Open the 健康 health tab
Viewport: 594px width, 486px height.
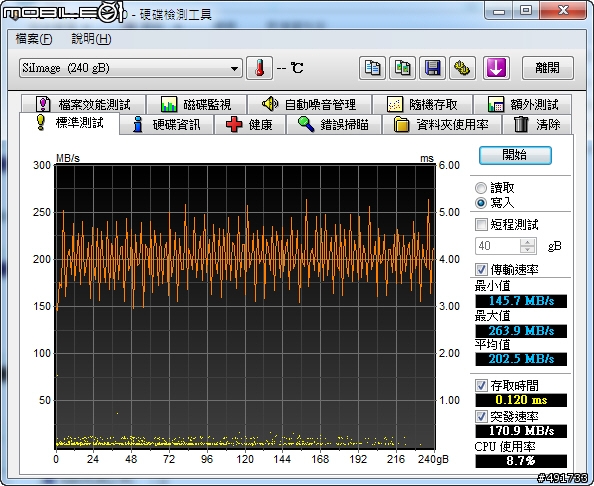tap(250, 125)
